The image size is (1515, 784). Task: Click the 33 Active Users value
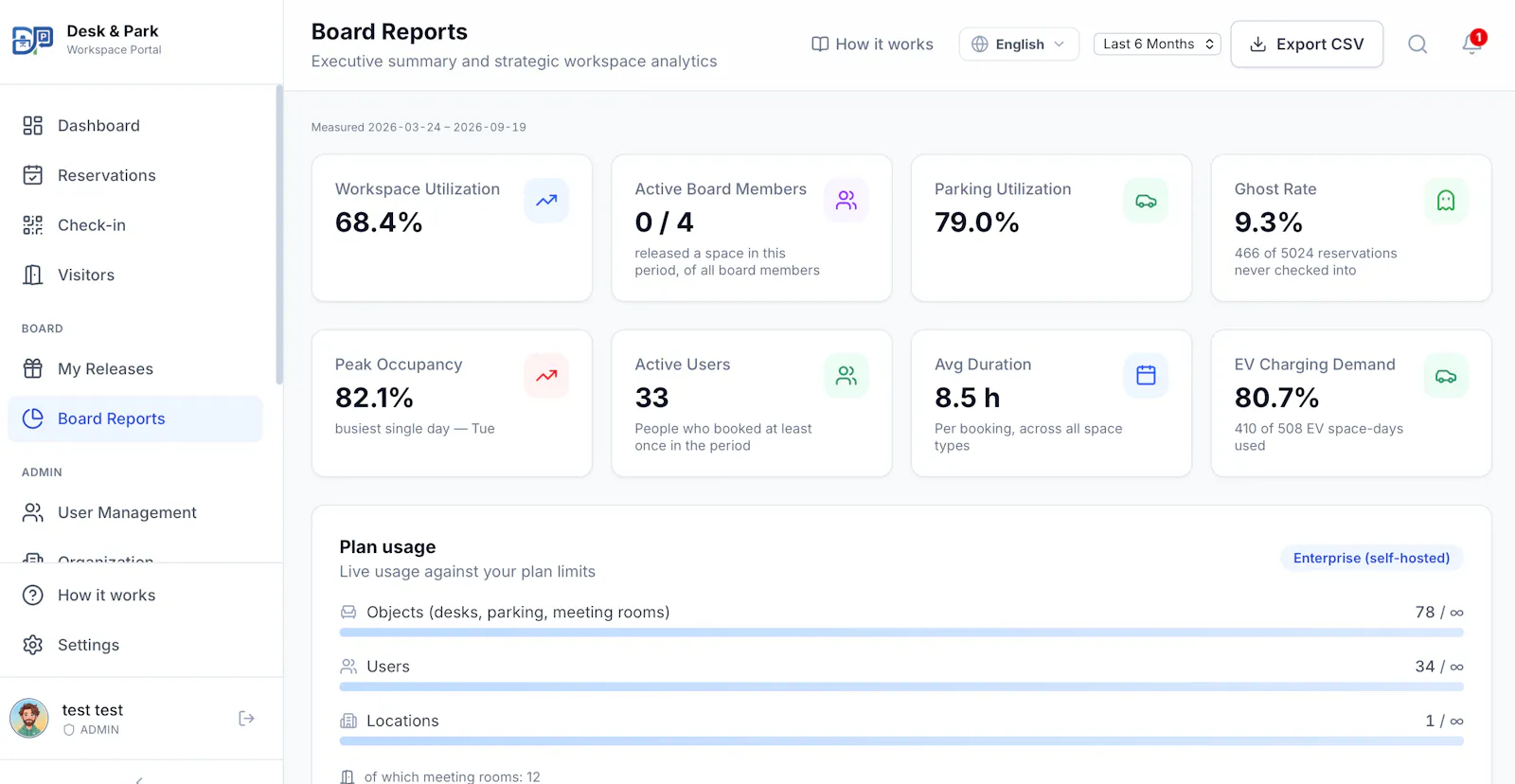click(651, 398)
